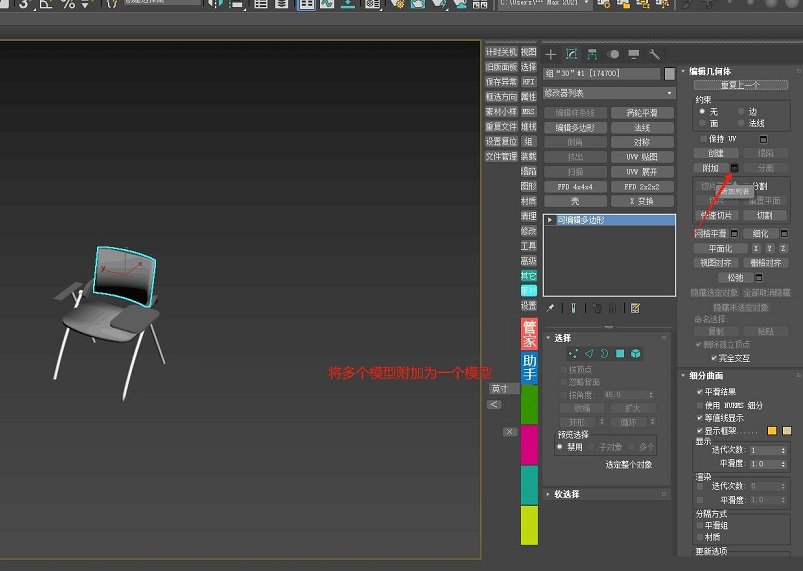Screen dimensions: 803x571
Task: Enable the 平滑组 separate-by checkbox
Action: click(x=700, y=525)
